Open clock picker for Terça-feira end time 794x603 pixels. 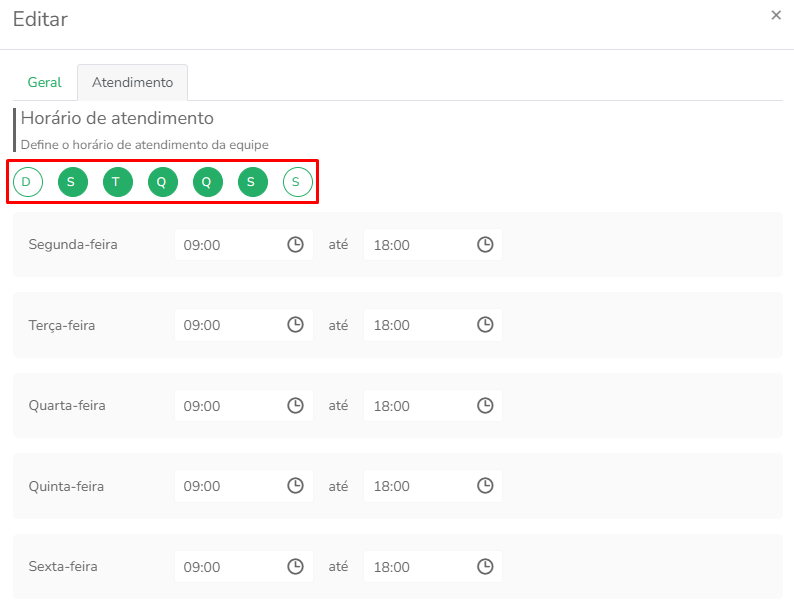[x=485, y=325]
